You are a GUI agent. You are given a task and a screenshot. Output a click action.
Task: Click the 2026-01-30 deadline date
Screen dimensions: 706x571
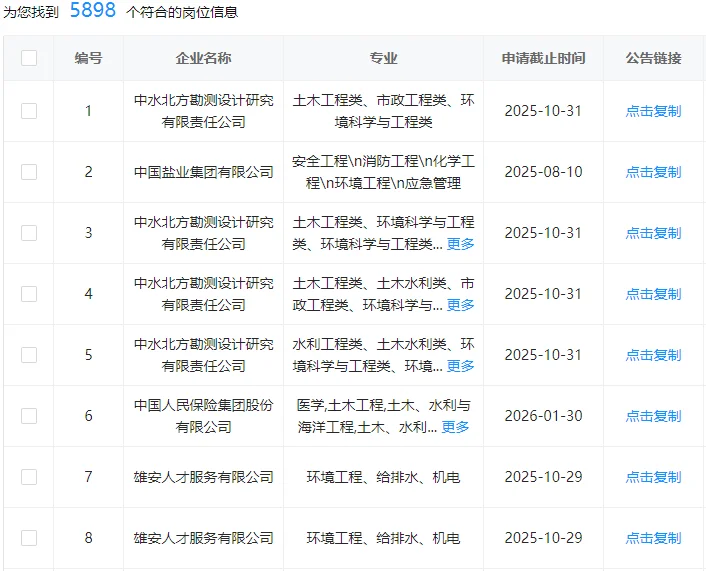(543, 416)
